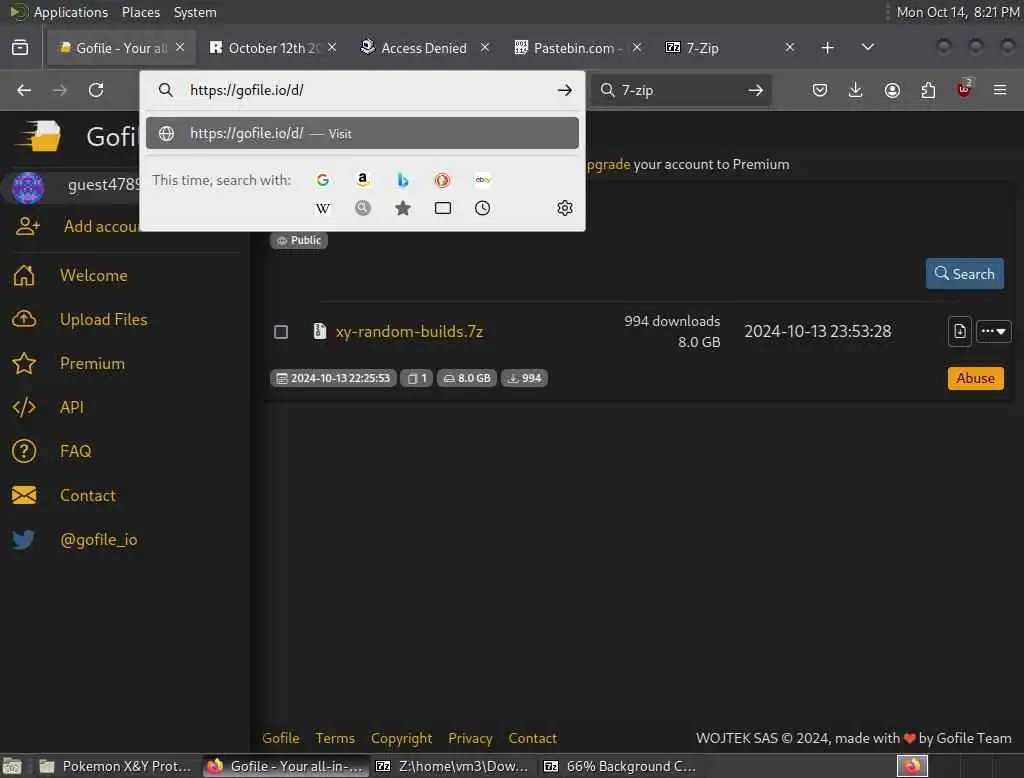Click the forward navigation arrow

coord(60,90)
